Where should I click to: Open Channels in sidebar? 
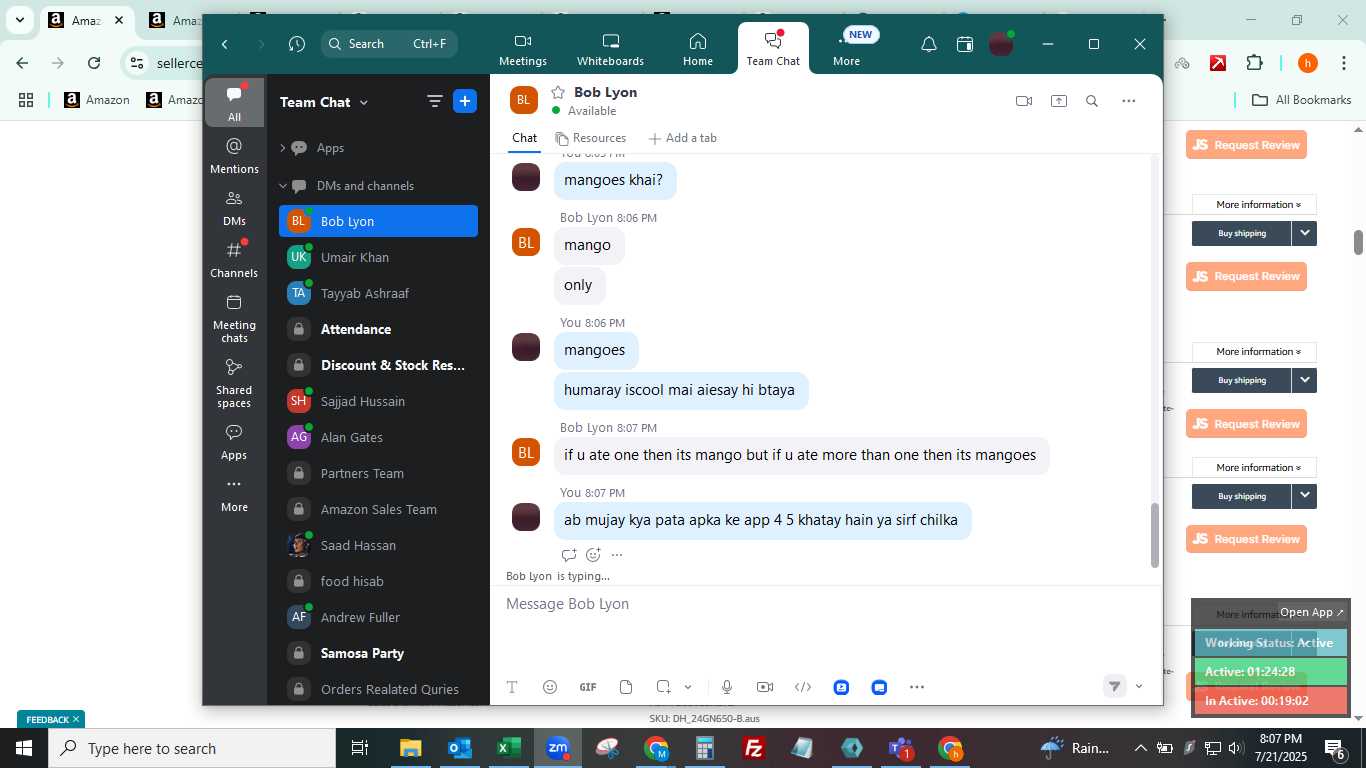[234, 260]
